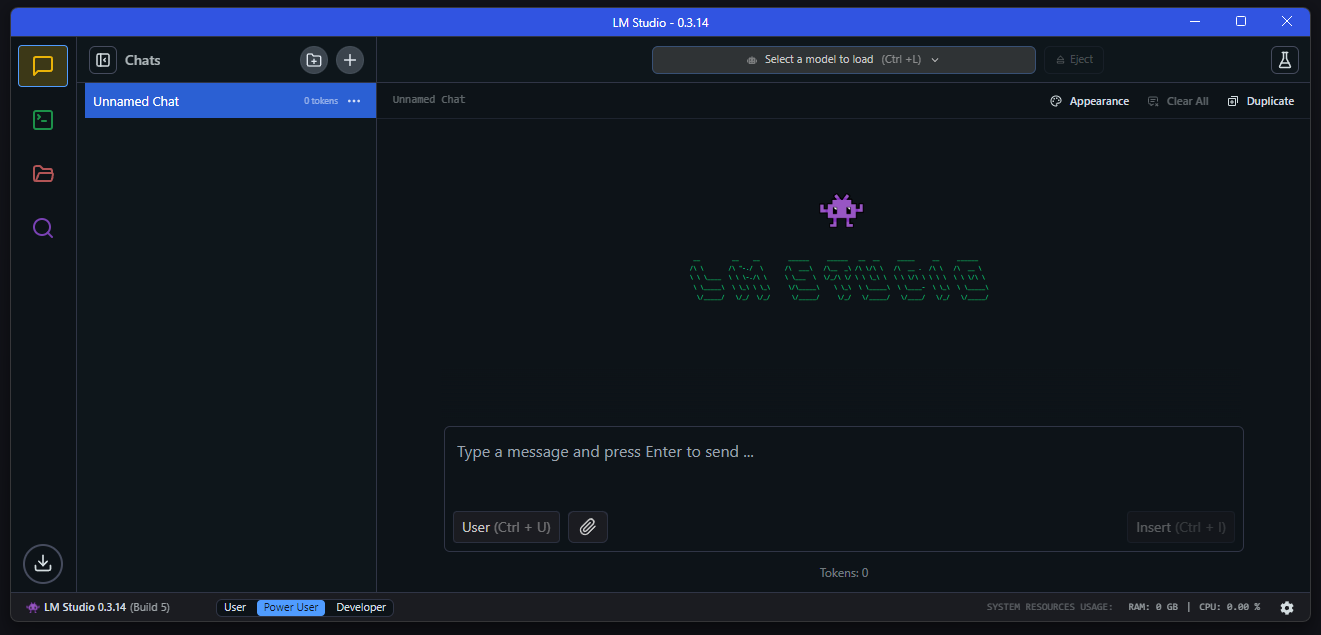The height and width of the screenshot is (635, 1321).
Task: Open app settings gear icon
Action: [x=1287, y=607]
